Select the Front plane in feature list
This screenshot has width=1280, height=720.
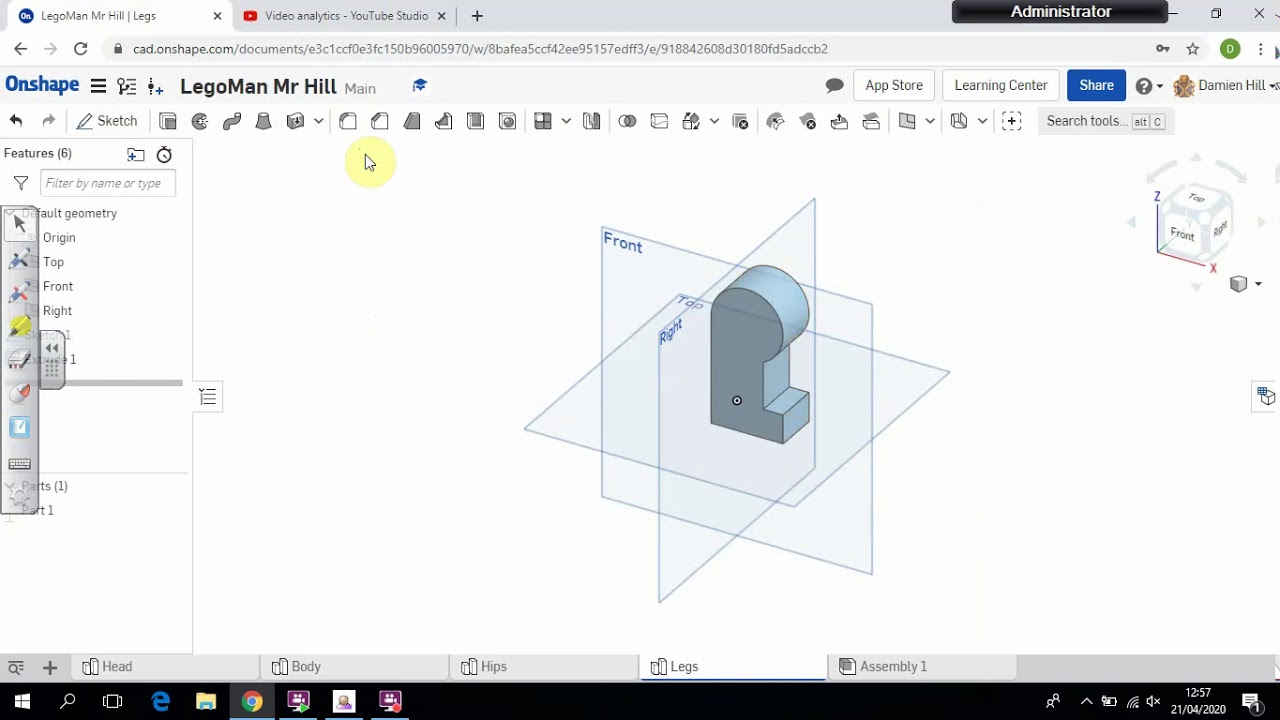[58, 286]
